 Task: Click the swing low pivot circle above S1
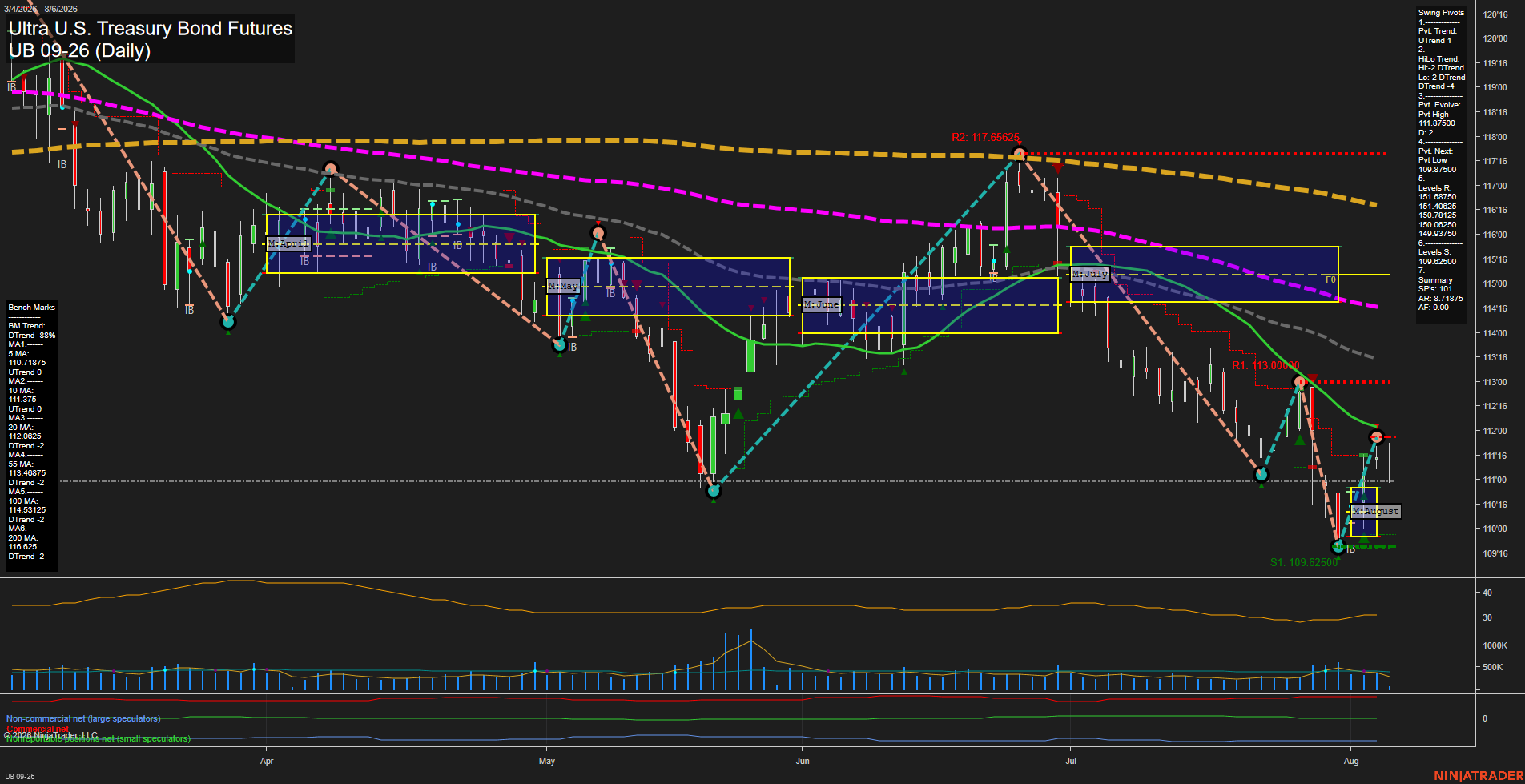coord(1338,548)
